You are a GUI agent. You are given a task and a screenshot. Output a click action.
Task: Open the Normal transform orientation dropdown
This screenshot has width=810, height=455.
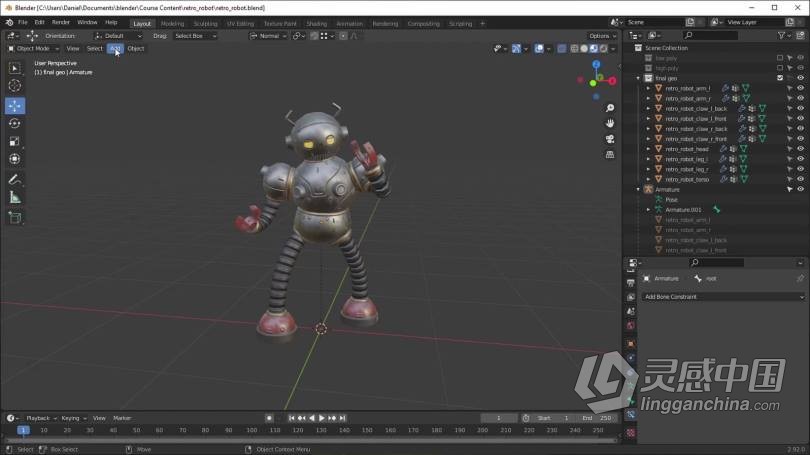coord(268,36)
